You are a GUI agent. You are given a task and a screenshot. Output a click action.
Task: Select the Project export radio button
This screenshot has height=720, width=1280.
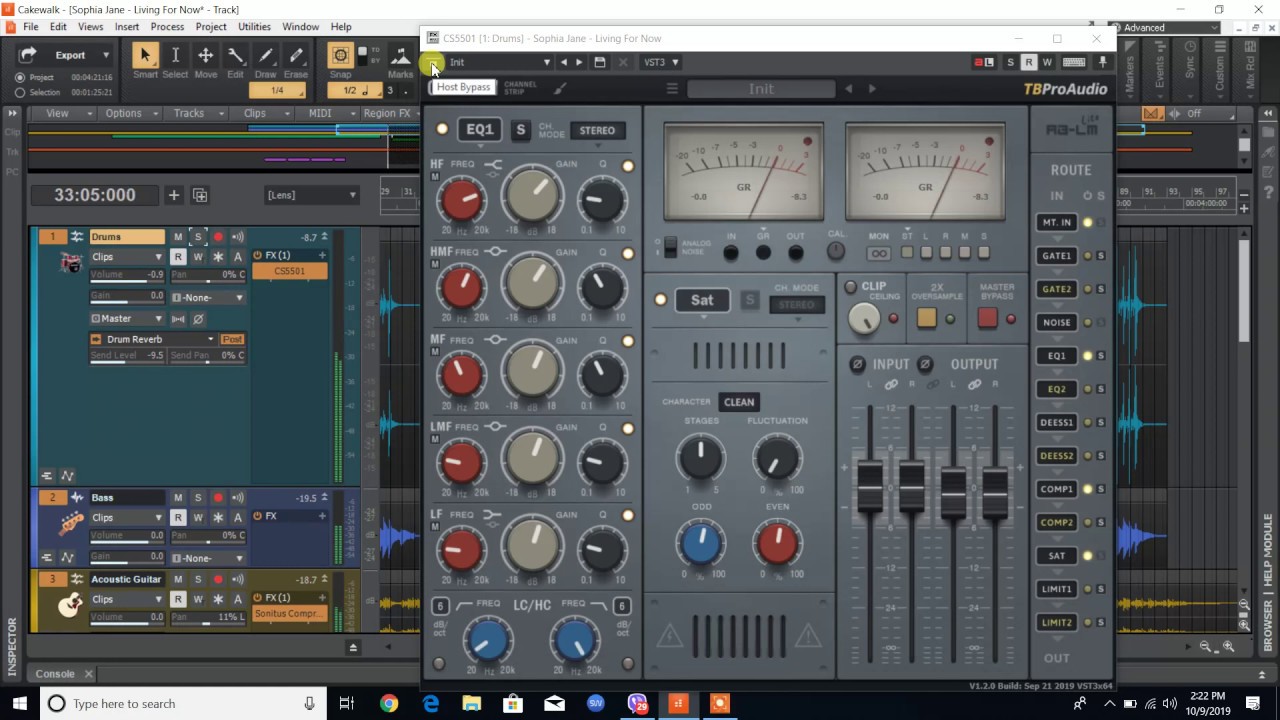(x=20, y=77)
